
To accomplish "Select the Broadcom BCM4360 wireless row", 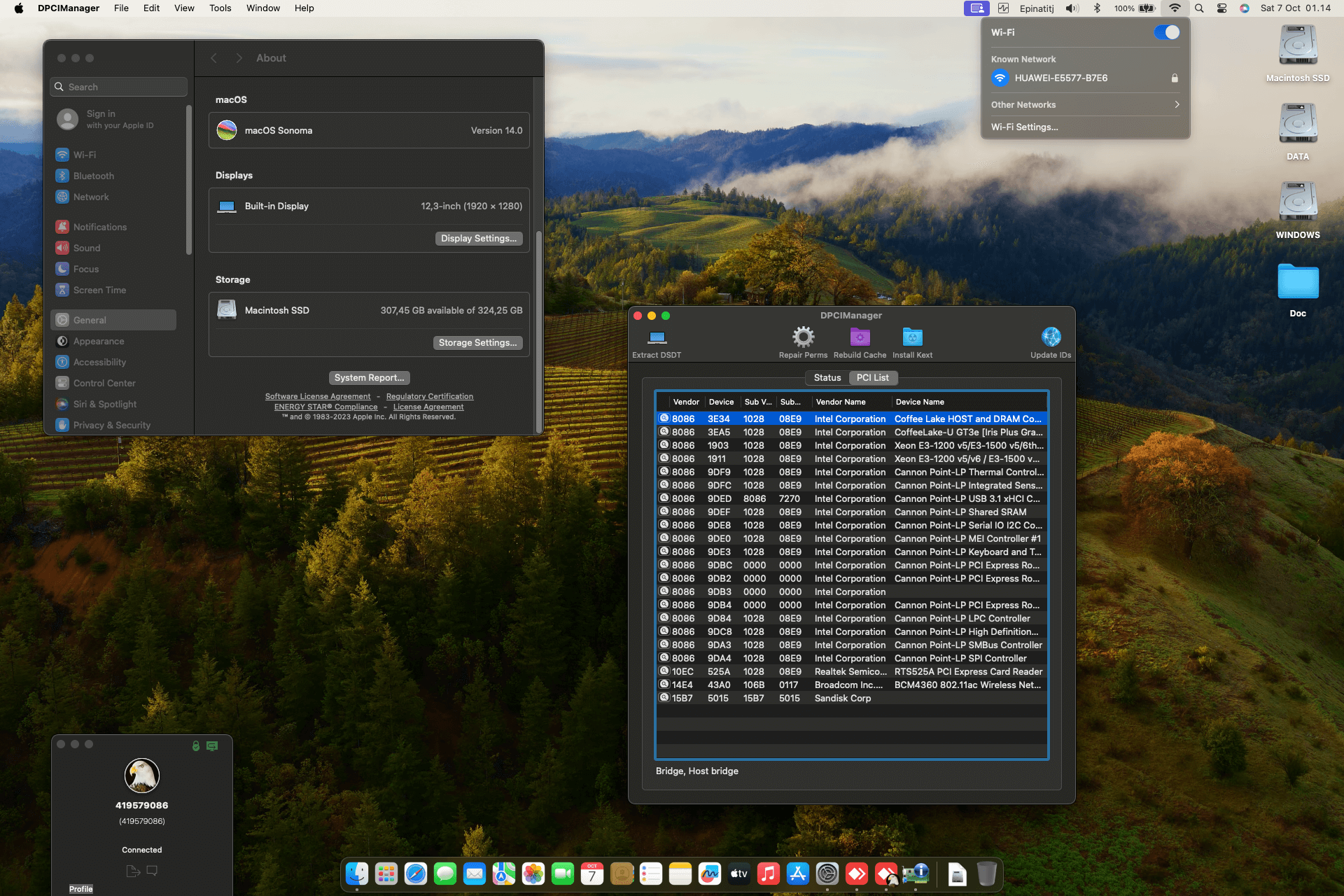I will 850,685.
